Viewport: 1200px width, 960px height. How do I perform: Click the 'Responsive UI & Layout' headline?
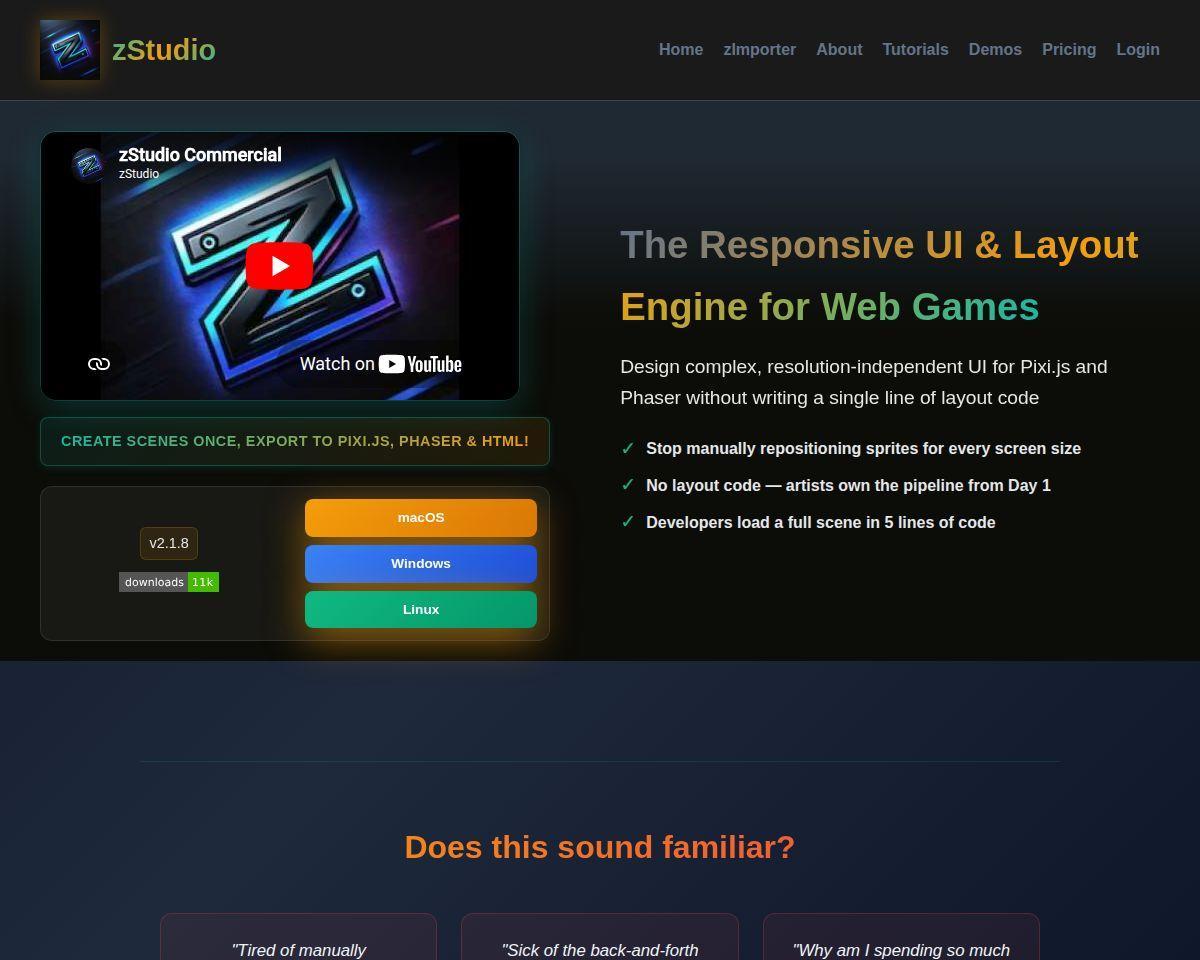pos(879,276)
